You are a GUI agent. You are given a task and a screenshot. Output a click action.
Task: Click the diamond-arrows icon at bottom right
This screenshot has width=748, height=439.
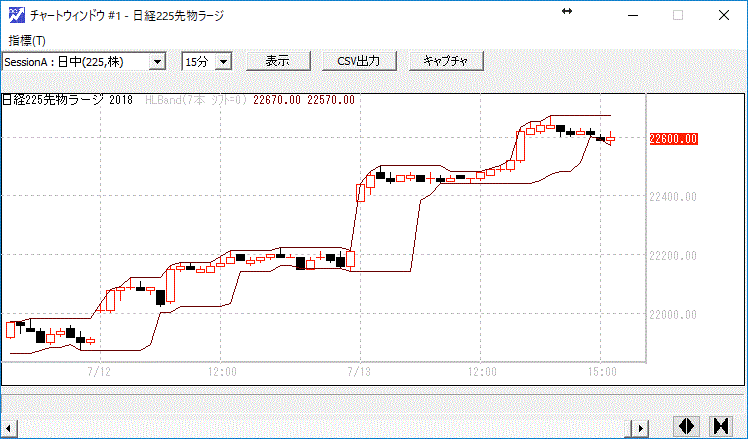pos(686,426)
